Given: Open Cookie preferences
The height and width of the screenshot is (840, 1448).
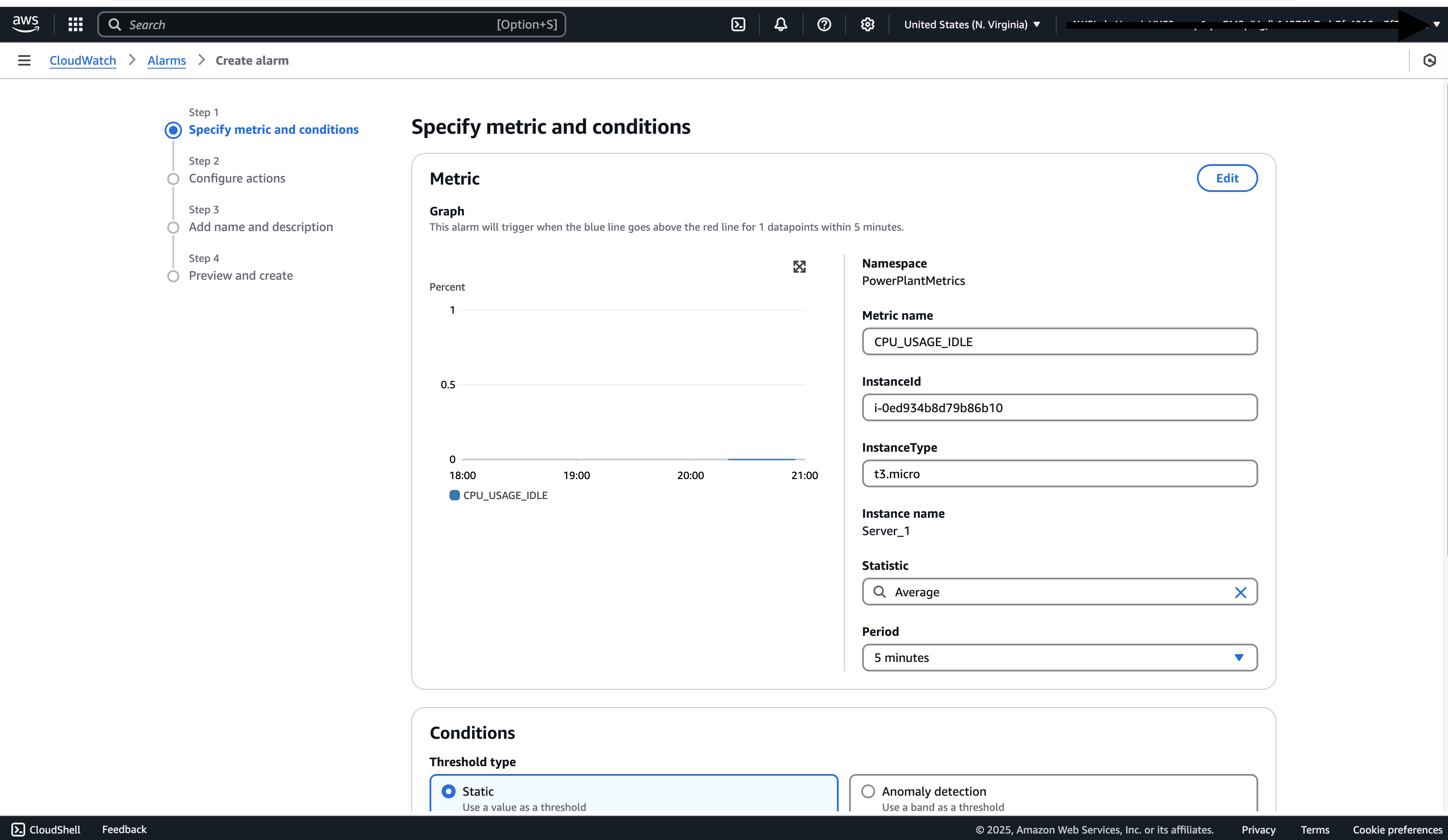Looking at the screenshot, I should (x=1398, y=830).
